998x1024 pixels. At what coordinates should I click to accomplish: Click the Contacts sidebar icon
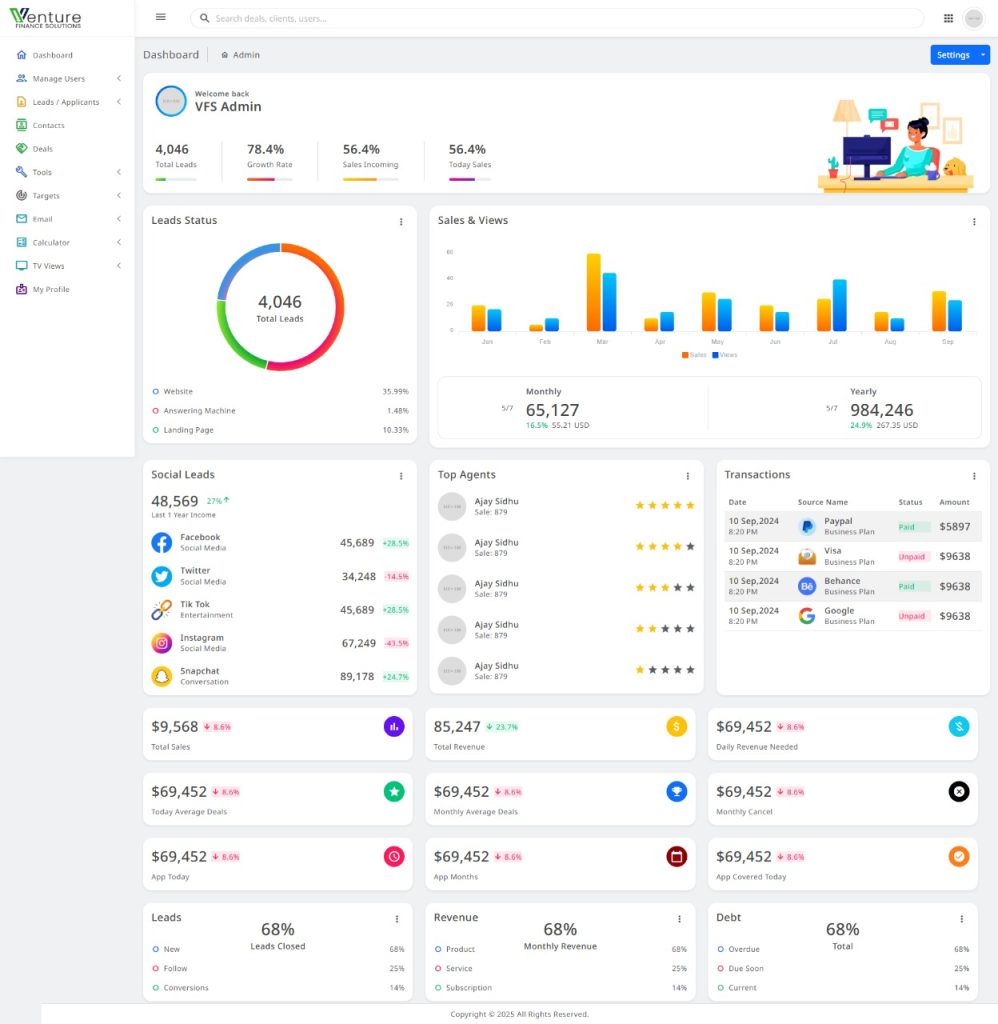[22, 125]
